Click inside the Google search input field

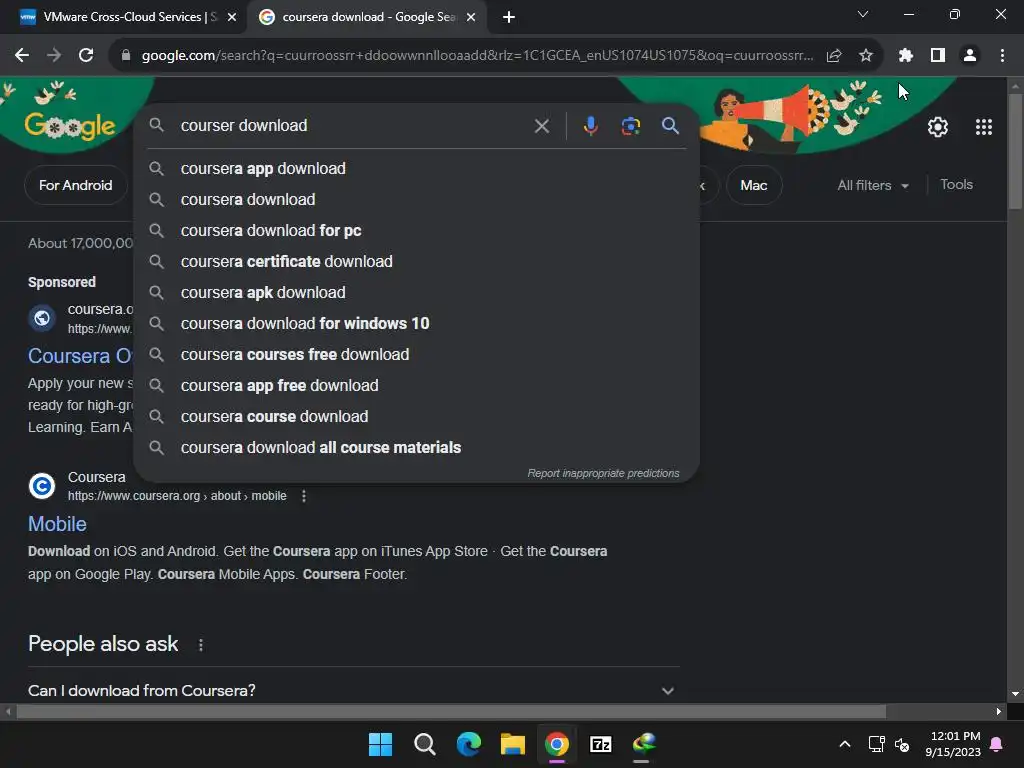tap(353, 125)
